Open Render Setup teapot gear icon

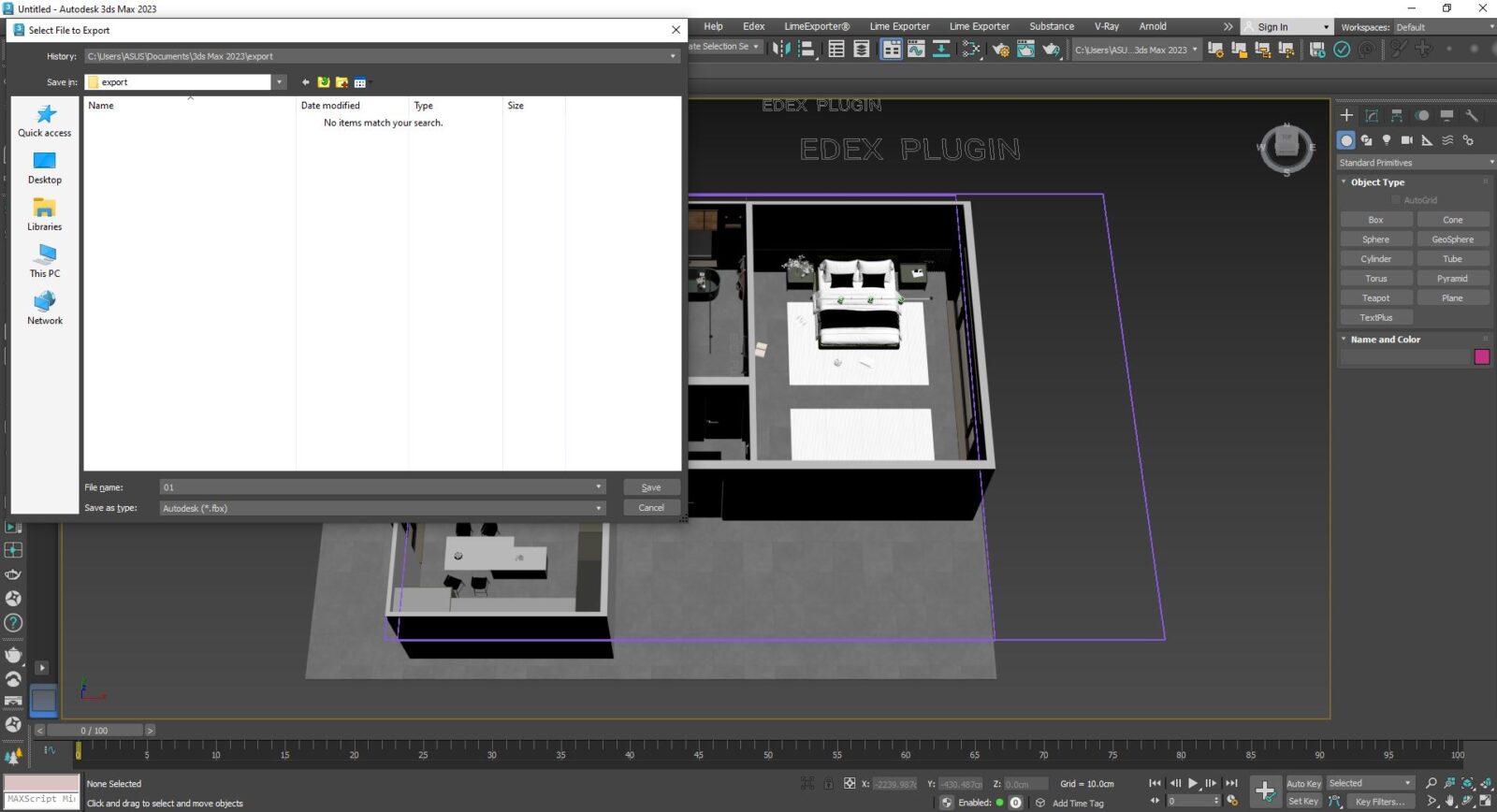click(x=1001, y=49)
